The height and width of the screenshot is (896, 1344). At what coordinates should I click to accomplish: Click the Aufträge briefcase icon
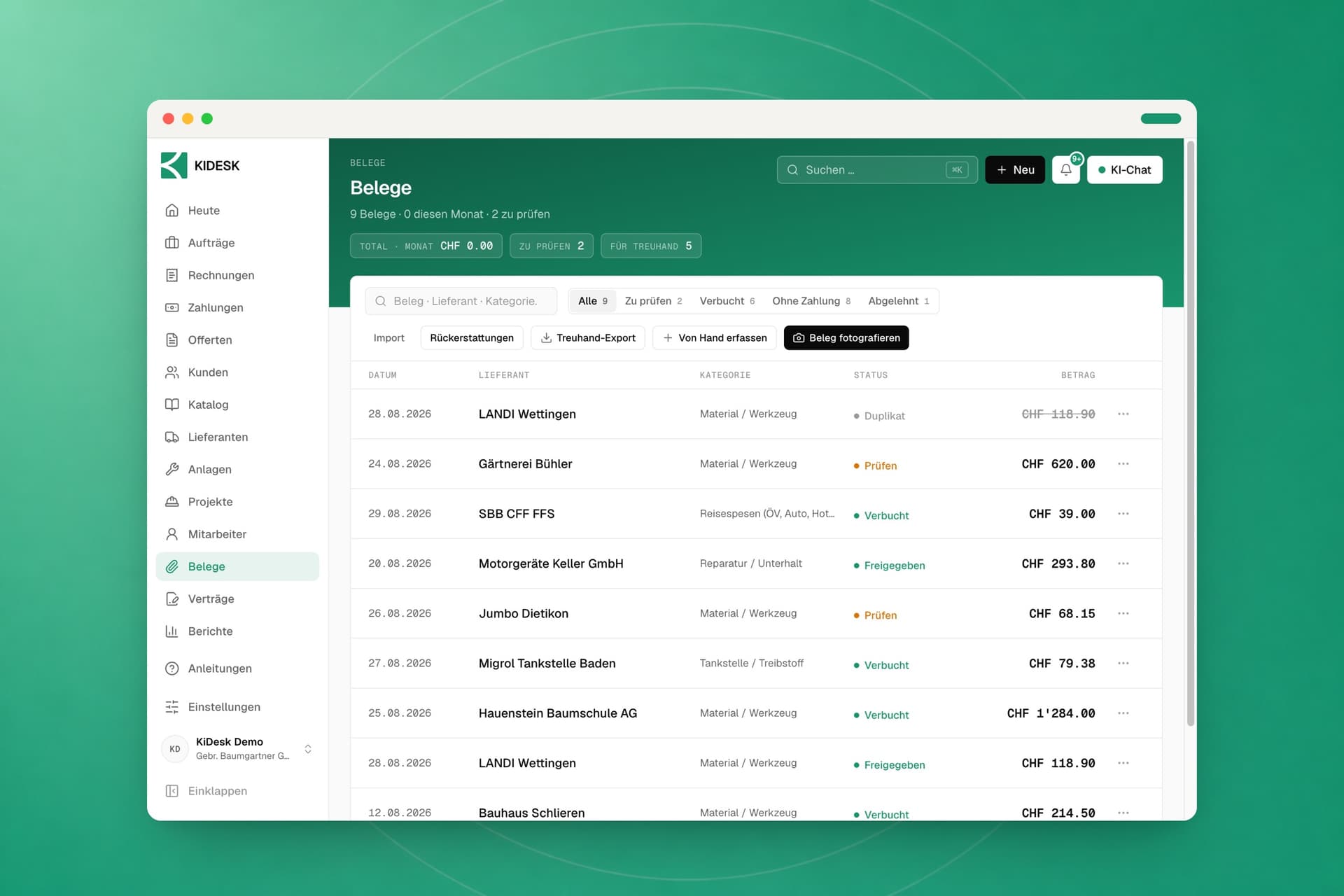(x=171, y=242)
